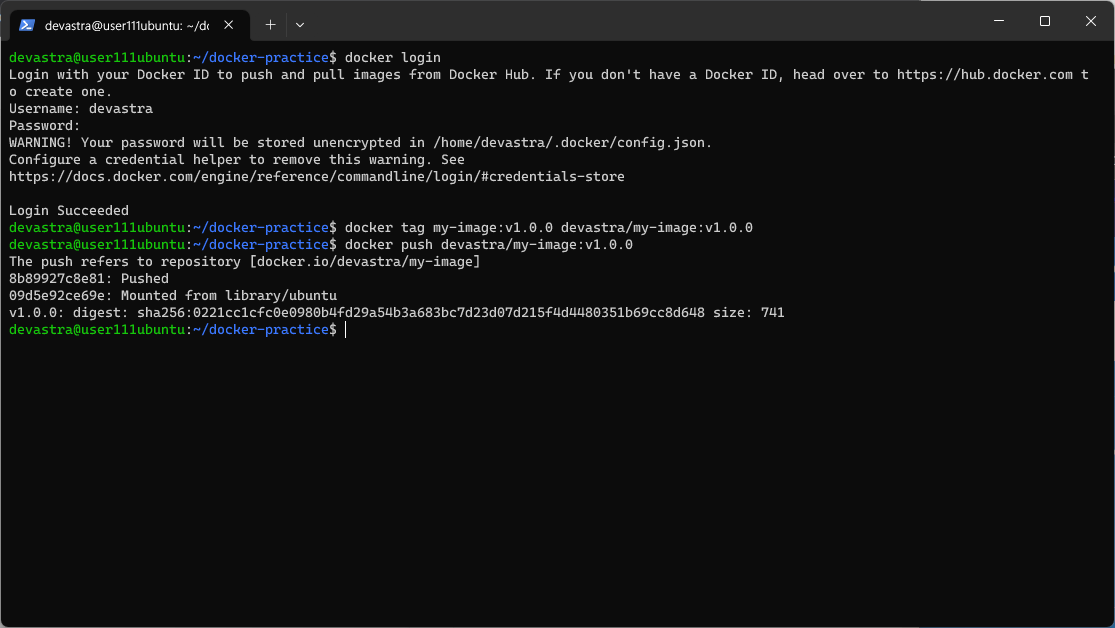Screen dimensions: 1115x628
Task: Select the devastra@user111ubuntu terminal tab
Action: click(x=129, y=25)
